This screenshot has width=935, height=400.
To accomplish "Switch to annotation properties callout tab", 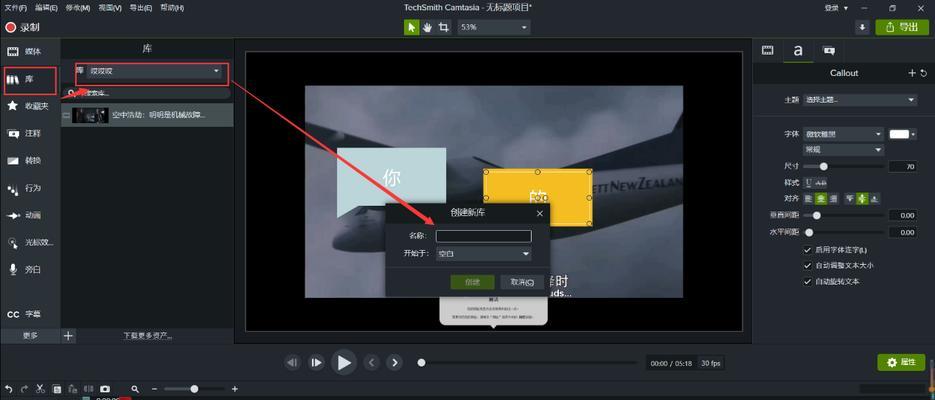I will 829,51.
